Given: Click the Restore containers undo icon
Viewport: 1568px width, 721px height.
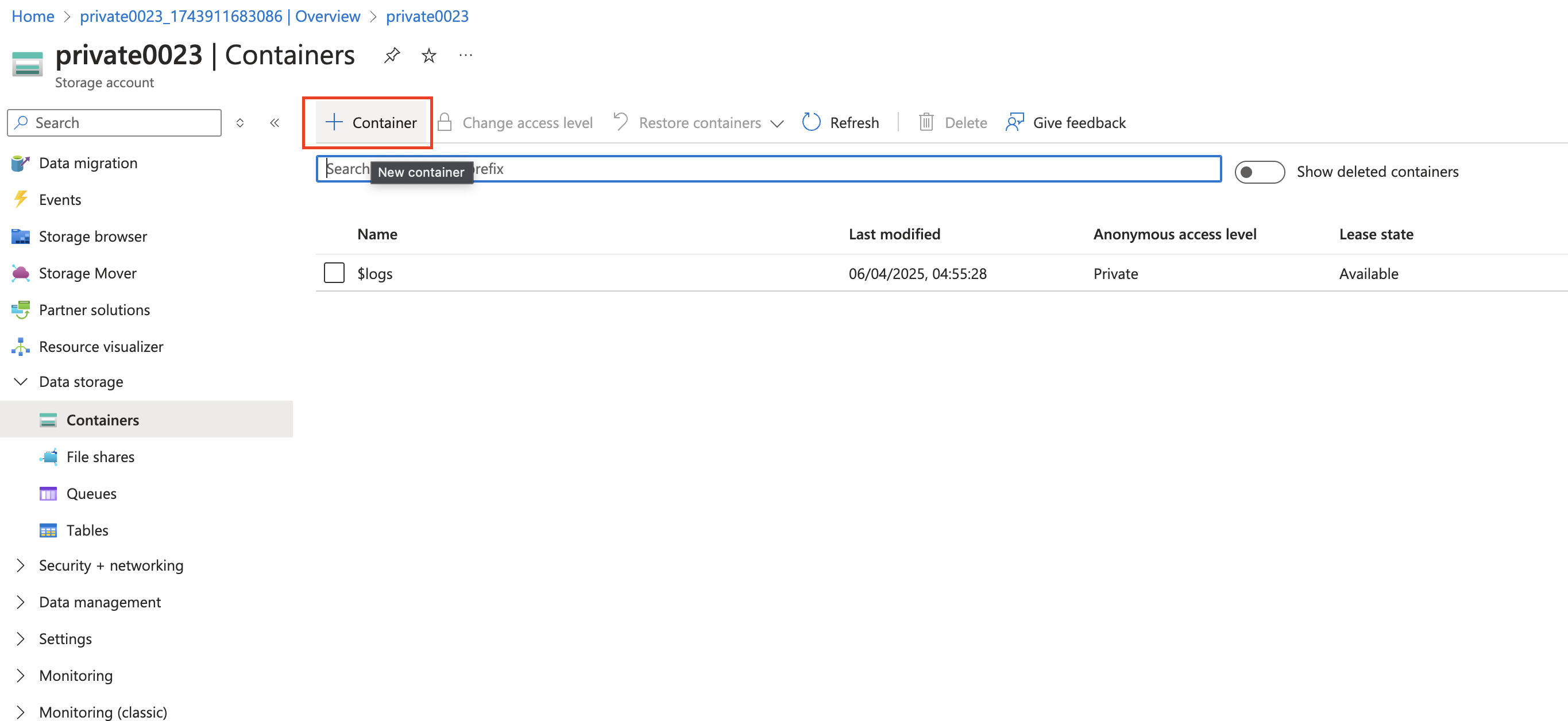Looking at the screenshot, I should click(x=620, y=122).
